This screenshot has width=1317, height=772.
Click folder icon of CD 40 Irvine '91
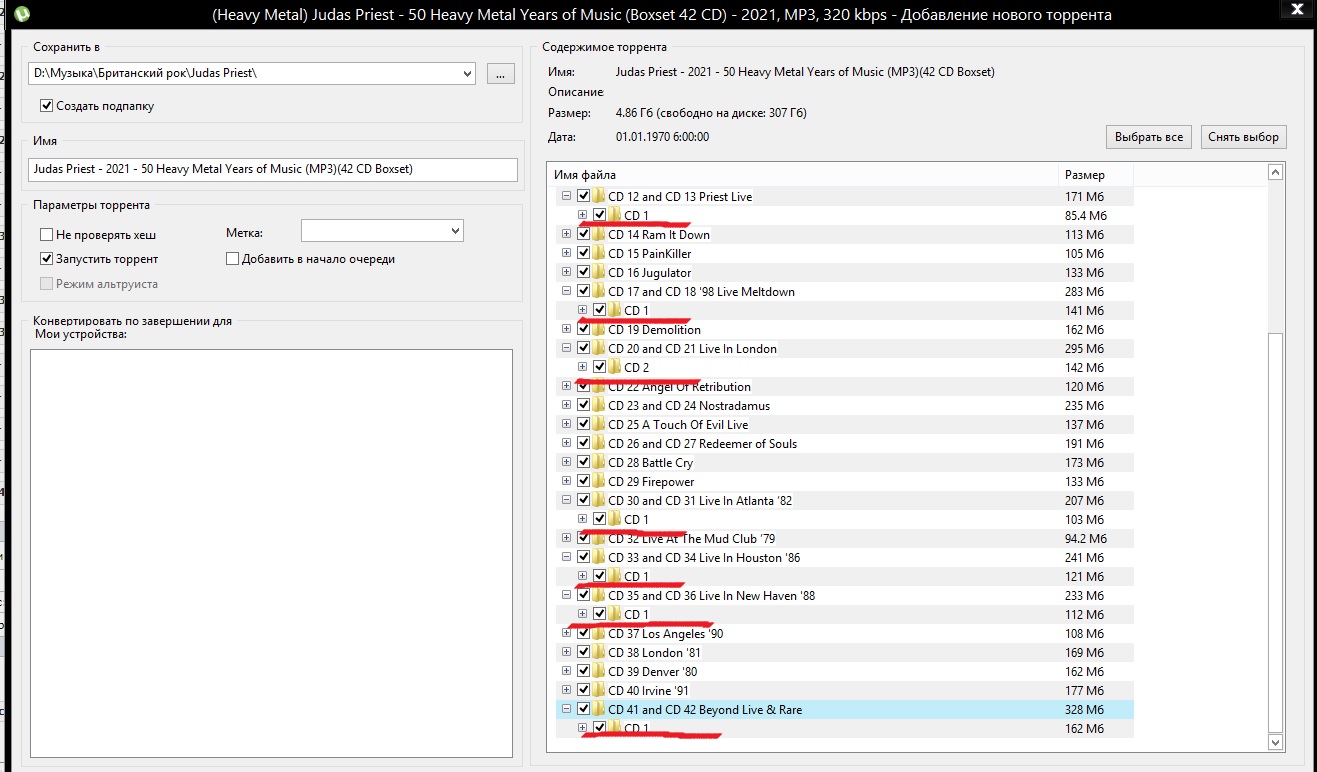(x=598, y=691)
